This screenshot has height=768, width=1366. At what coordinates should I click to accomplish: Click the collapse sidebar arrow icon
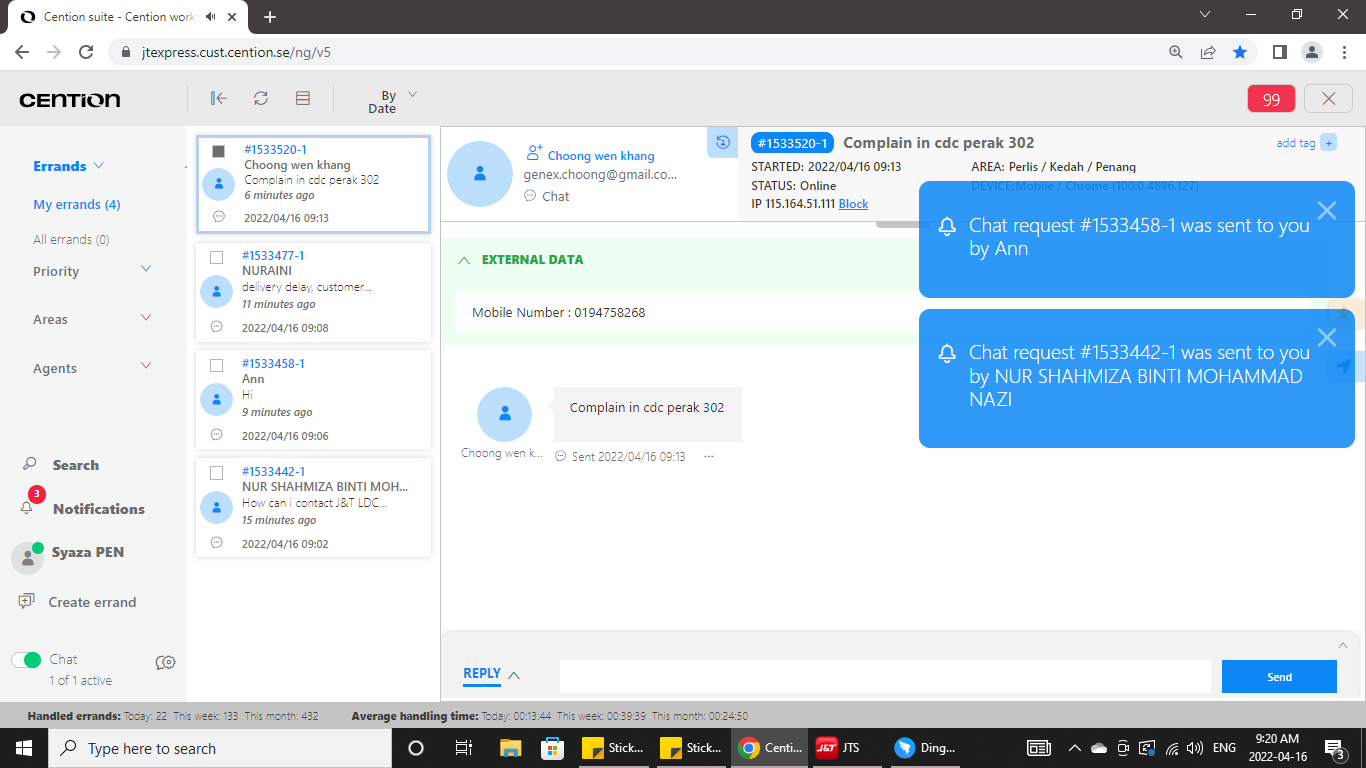(x=218, y=98)
